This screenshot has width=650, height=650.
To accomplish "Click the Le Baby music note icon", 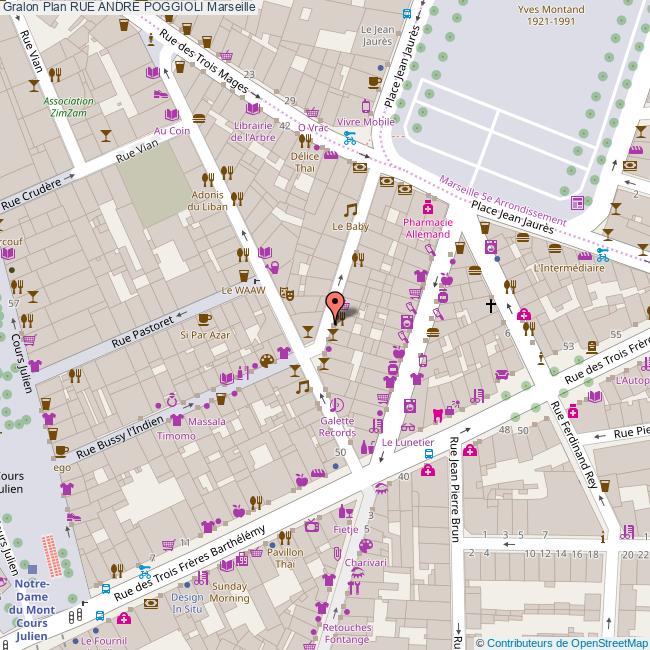I will (350, 210).
